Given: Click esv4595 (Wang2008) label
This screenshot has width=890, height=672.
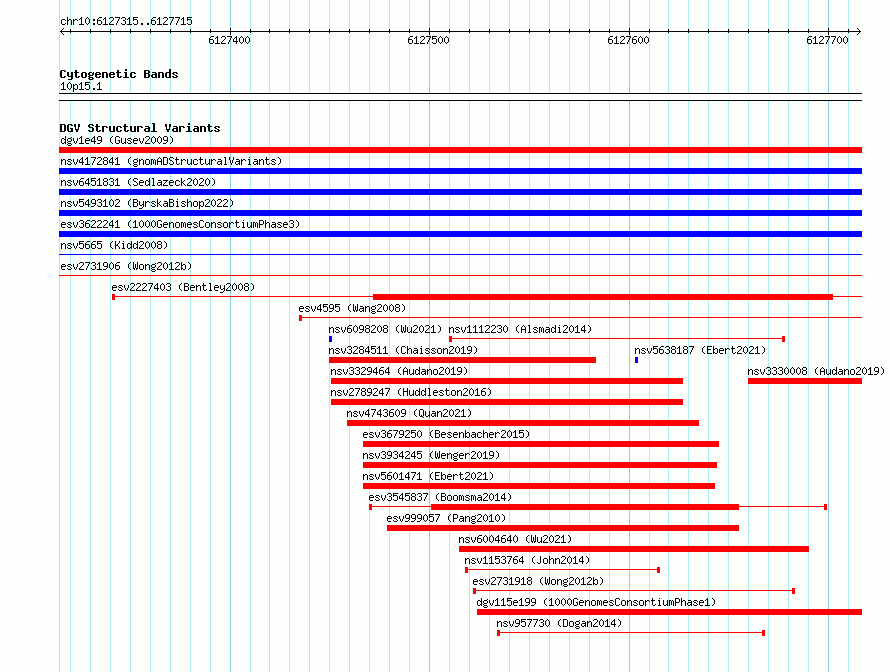Looking at the screenshot, I should point(352,308).
